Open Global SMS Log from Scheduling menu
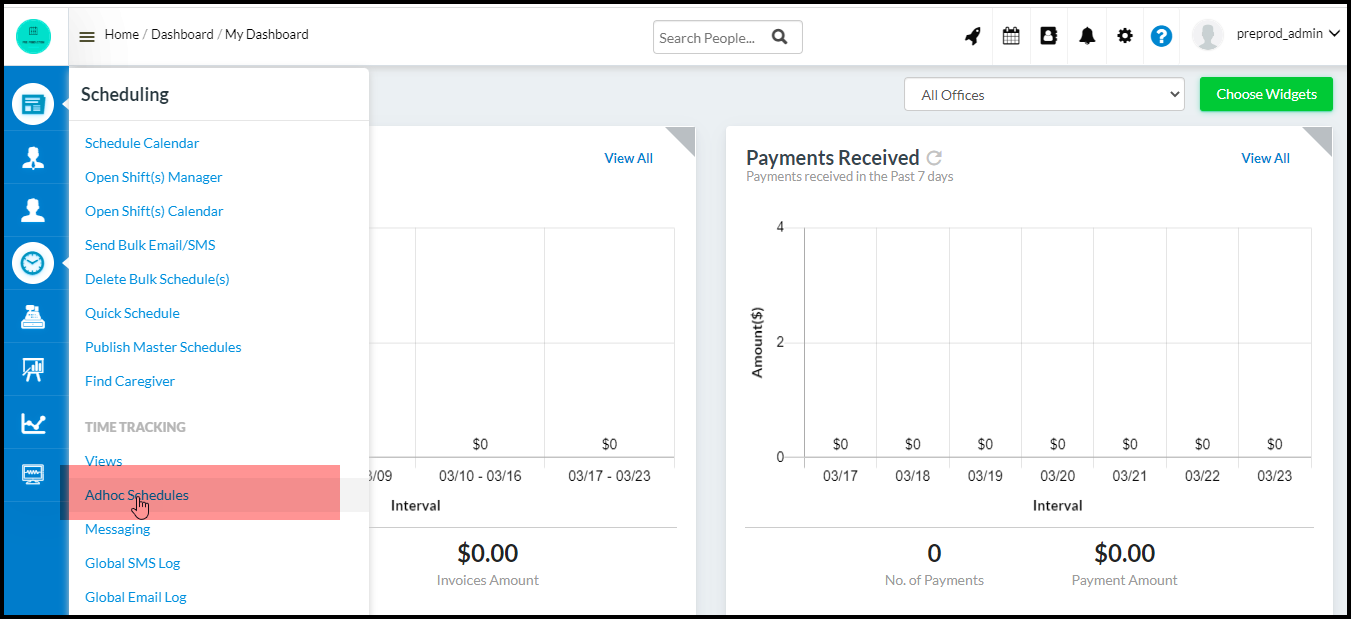The width and height of the screenshot is (1351, 619). click(x=132, y=562)
